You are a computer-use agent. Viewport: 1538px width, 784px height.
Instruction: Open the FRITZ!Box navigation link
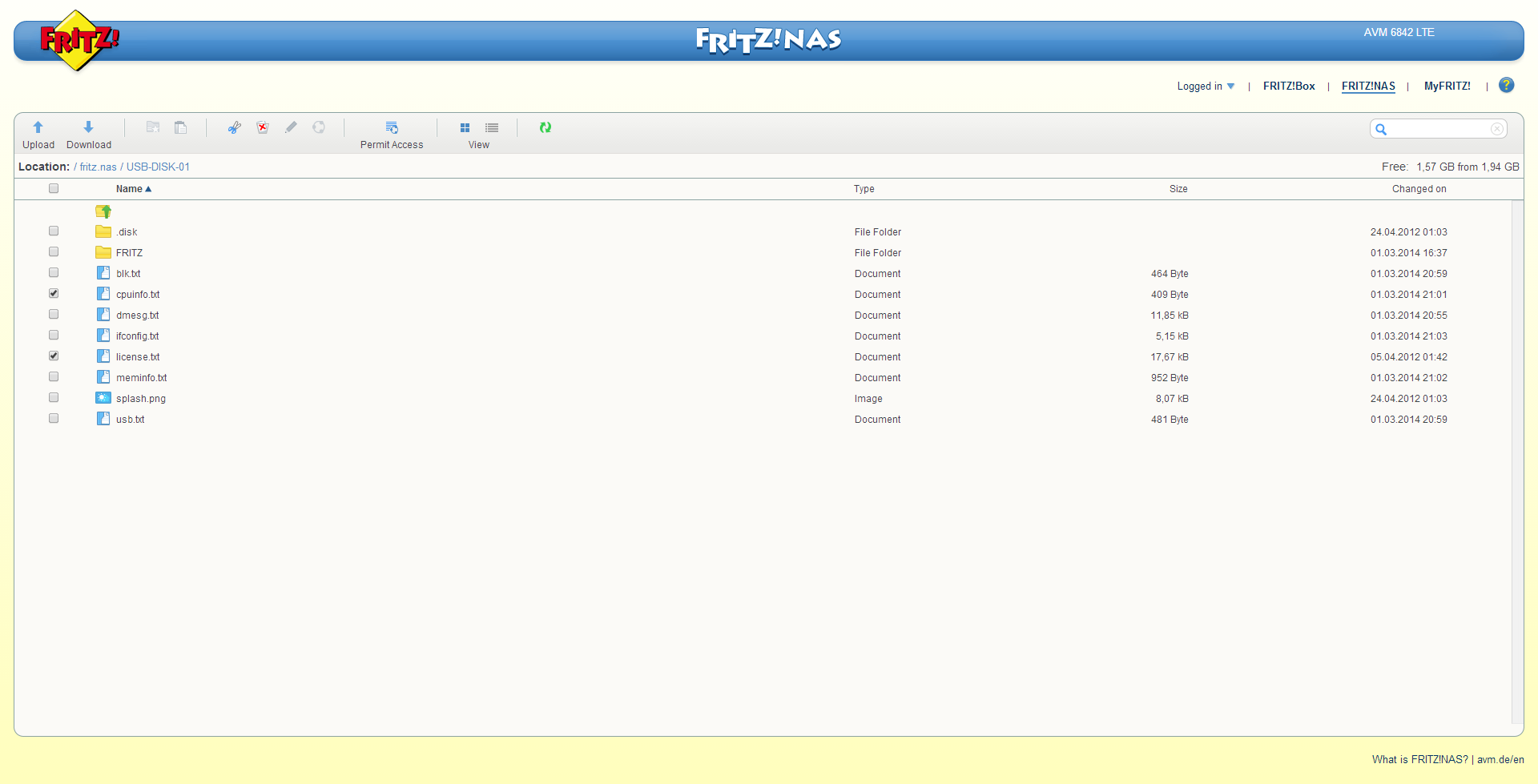(x=1289, y=86)
